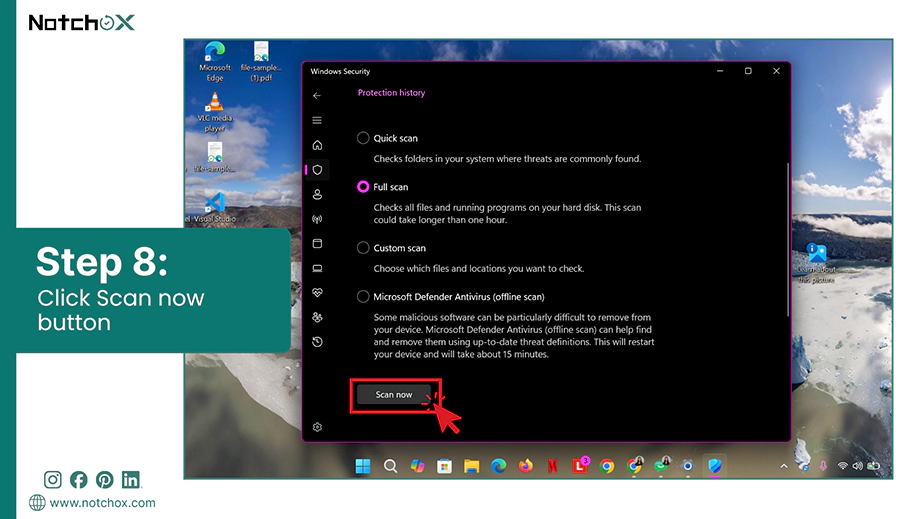Open the Settings gear in Windows Security
The width and height of the screenshot is (922, 519).
(x=318, y=427)
